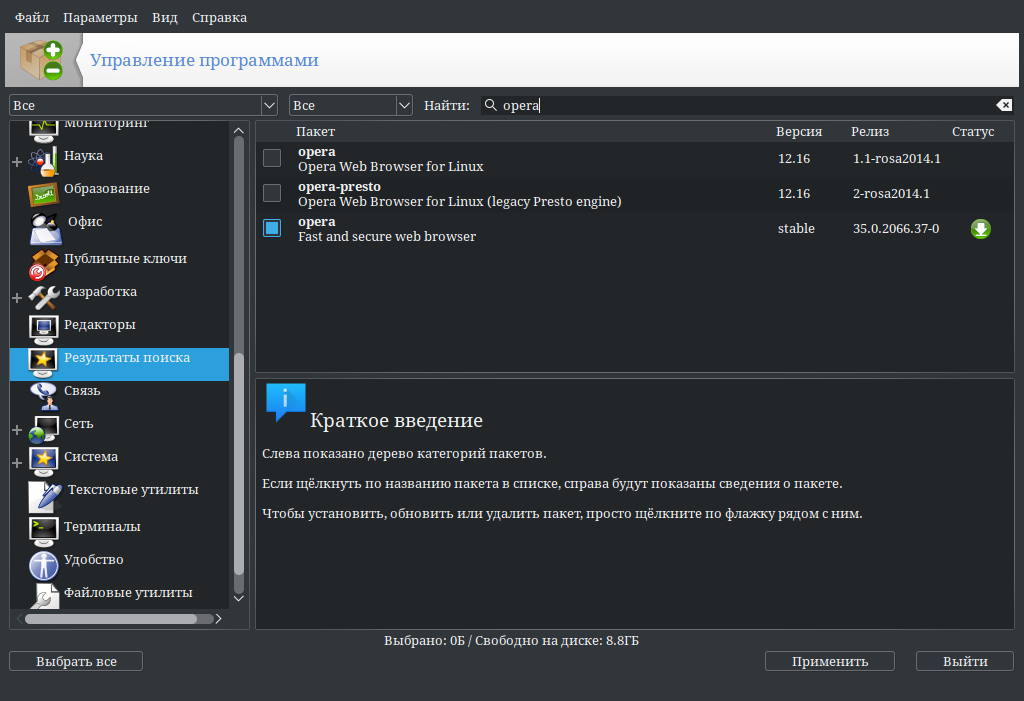Click the Выйти button
1024x701 pixels.
click(x=965, y=661)
